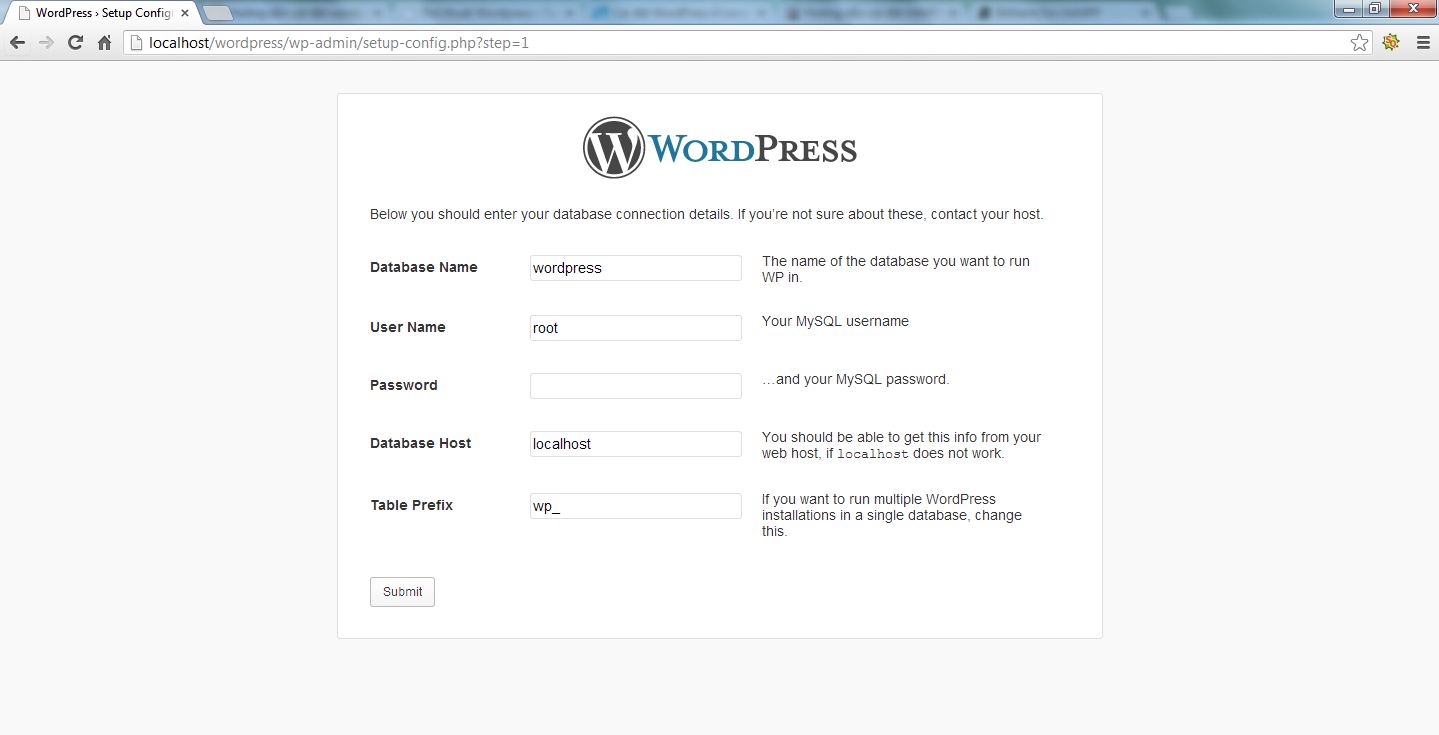1439x735 pixels.
Task: Click the Table Prefix field containing wp_
Action: click(636, 506)
